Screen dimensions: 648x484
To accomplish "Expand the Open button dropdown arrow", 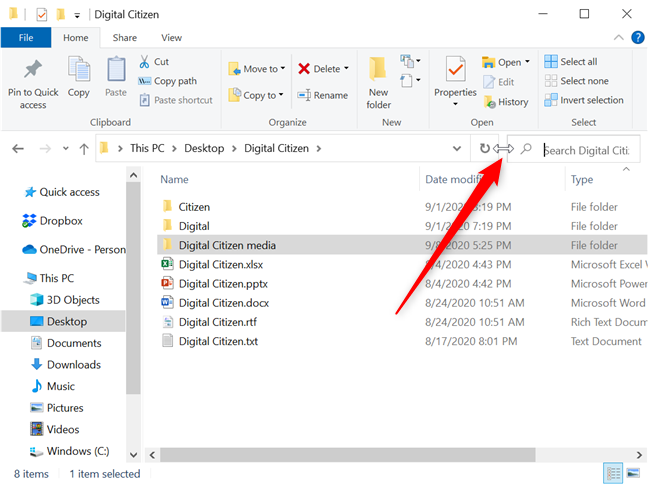I will (x=527, y=62).
